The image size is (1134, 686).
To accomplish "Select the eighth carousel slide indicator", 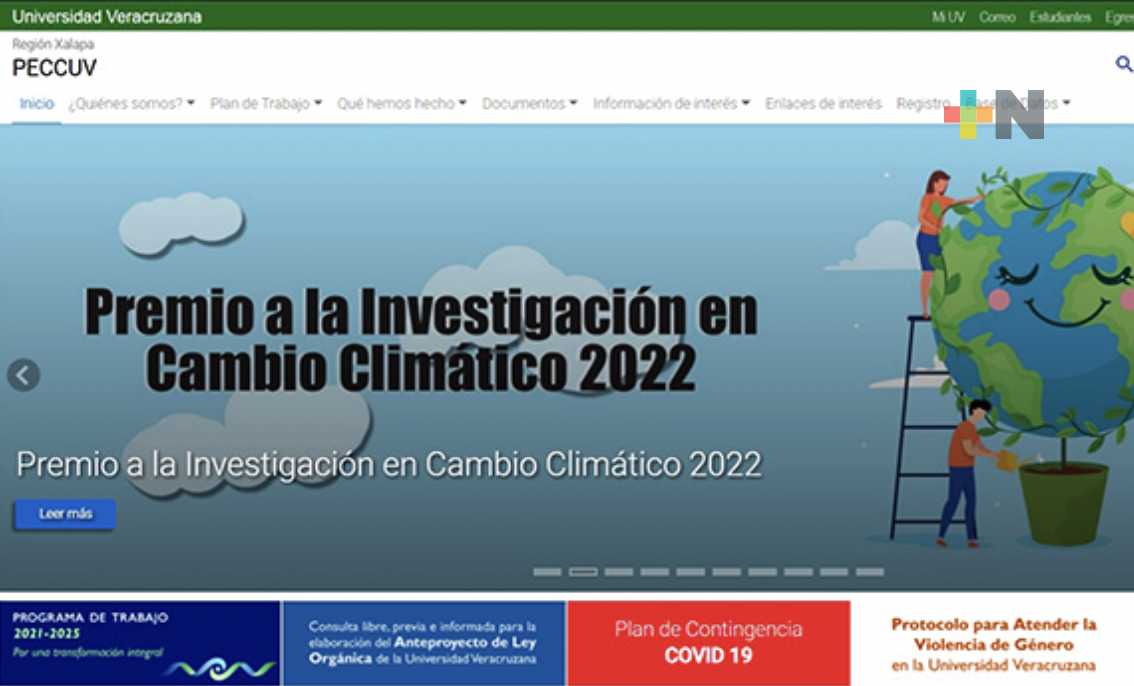I will 798,572.
